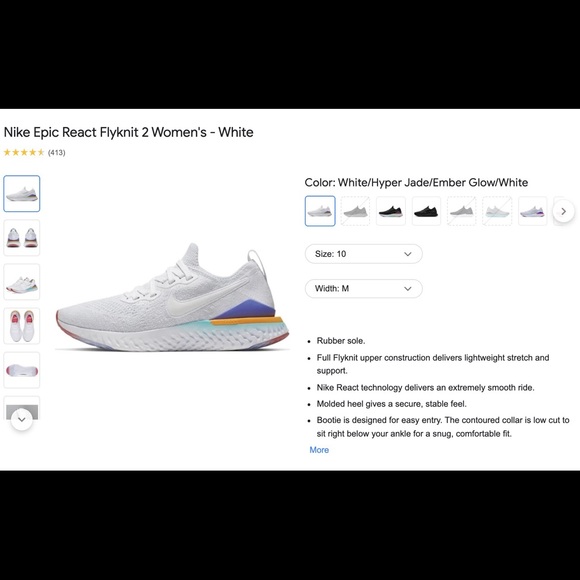
Task: Select the all-black shoe color swatch
Action: pyautogui.click(x=426, y=211)
